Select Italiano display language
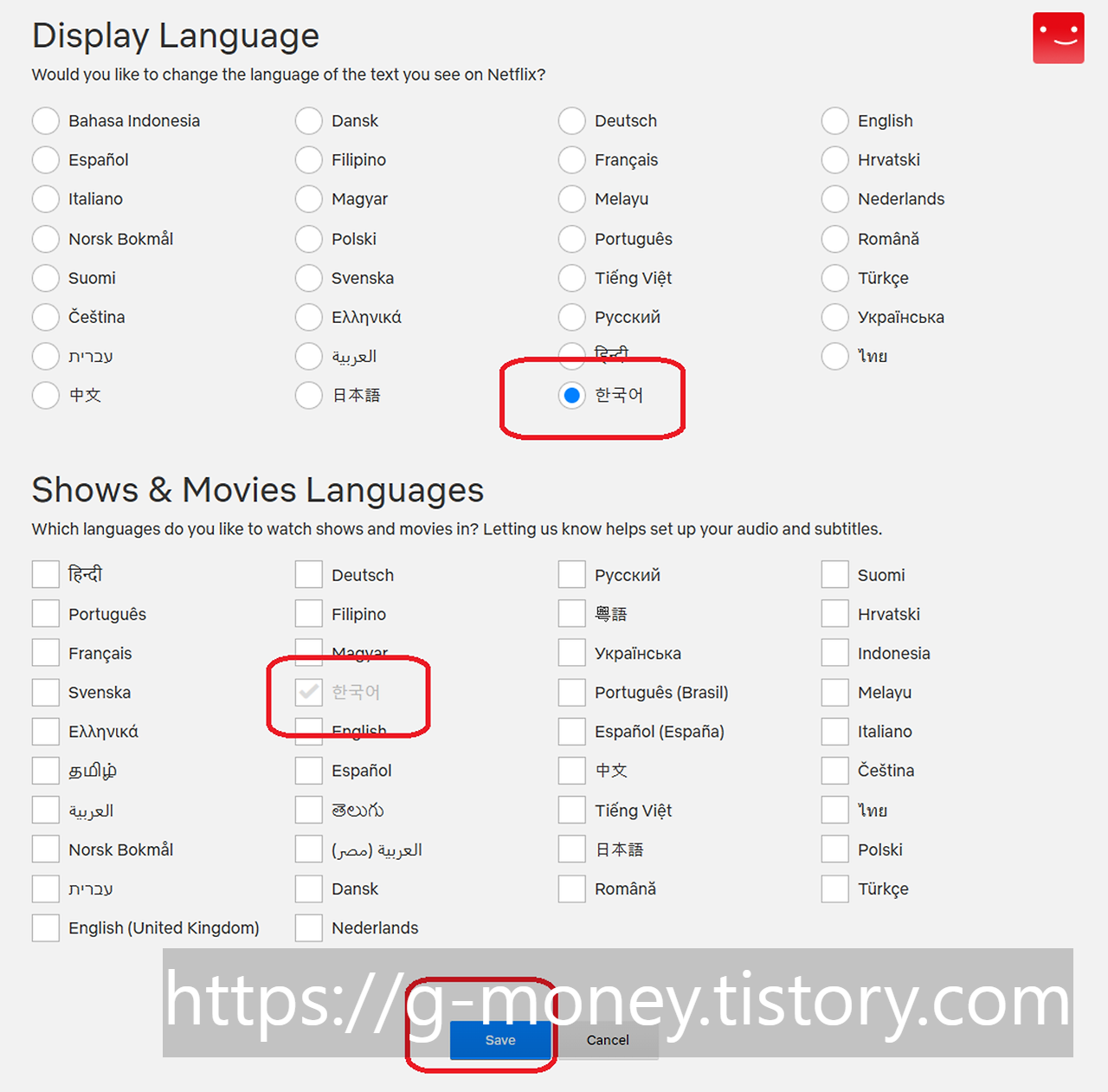 (46, 199)
